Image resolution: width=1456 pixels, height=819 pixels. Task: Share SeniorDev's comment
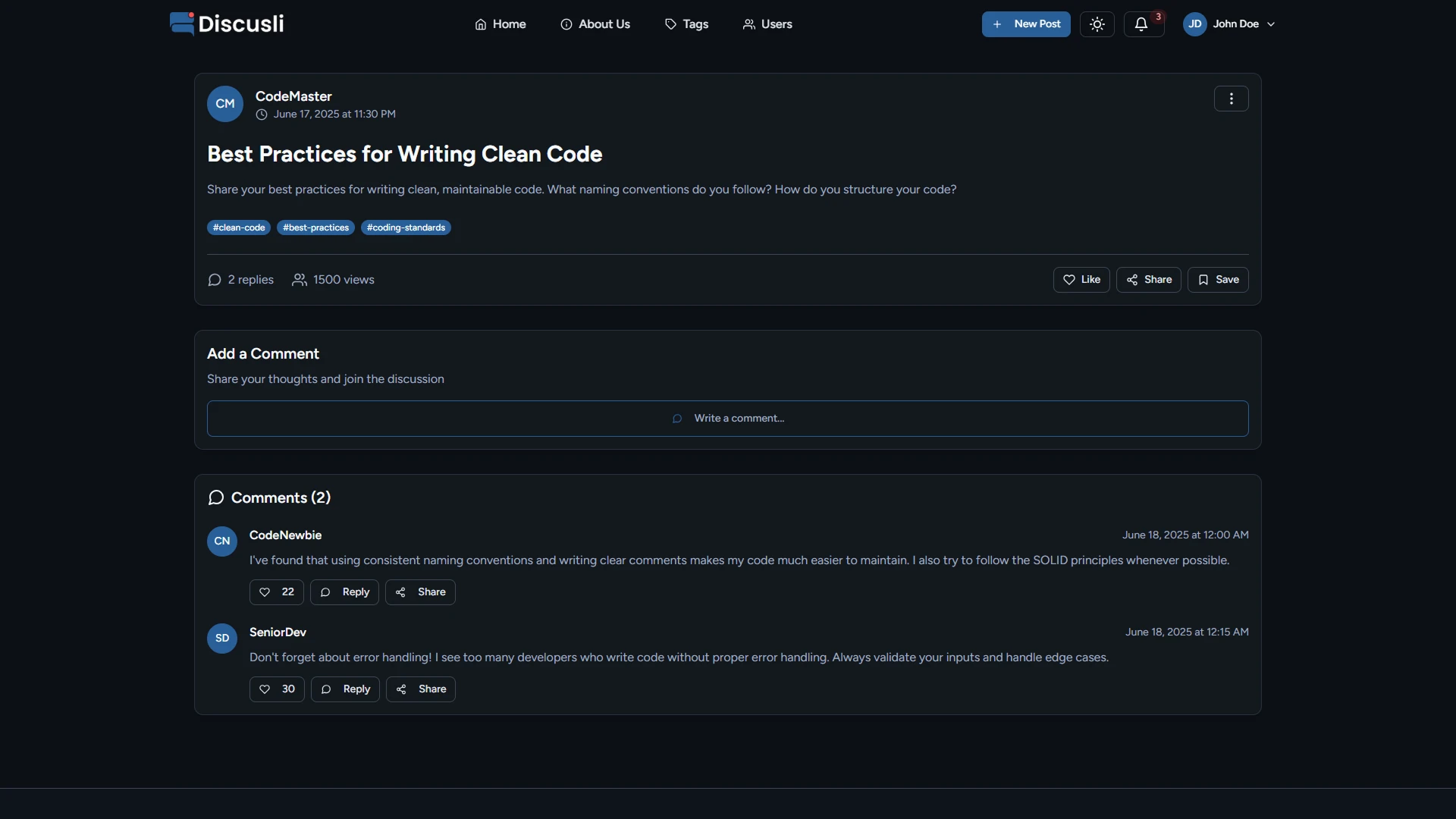pyautogui.click(x=421, y=689)
